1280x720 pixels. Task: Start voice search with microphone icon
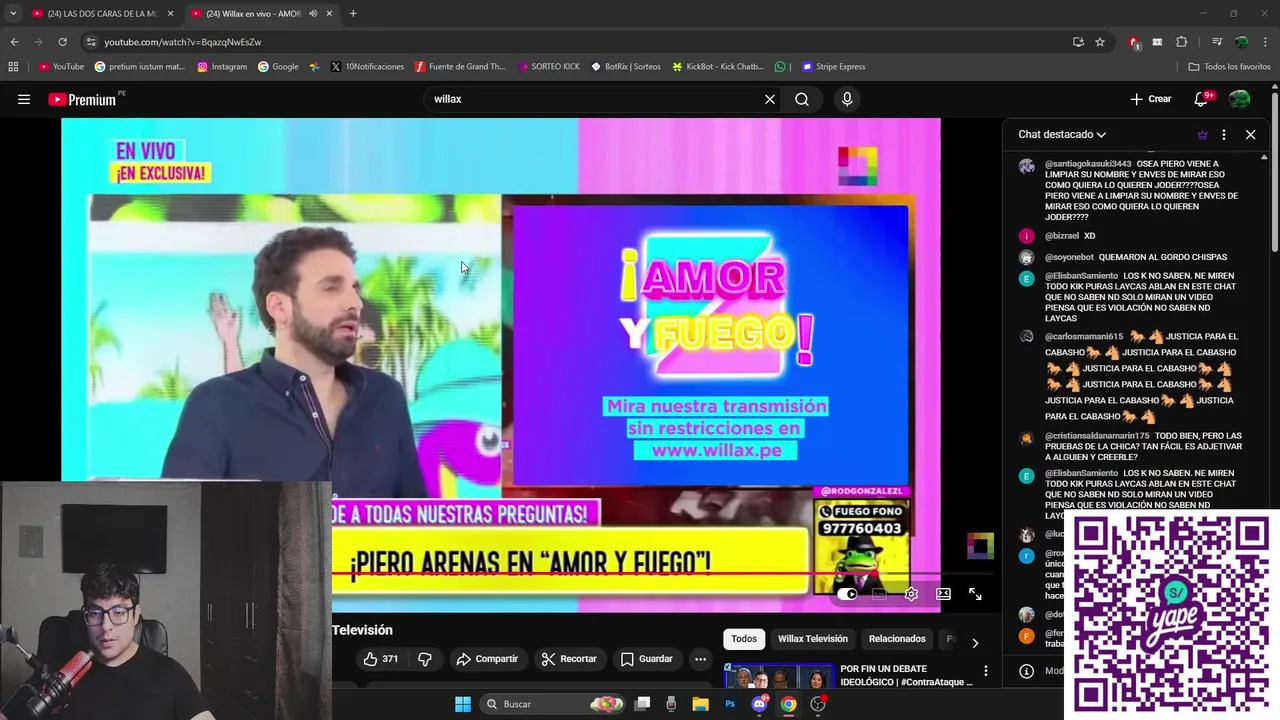point(847,99)
